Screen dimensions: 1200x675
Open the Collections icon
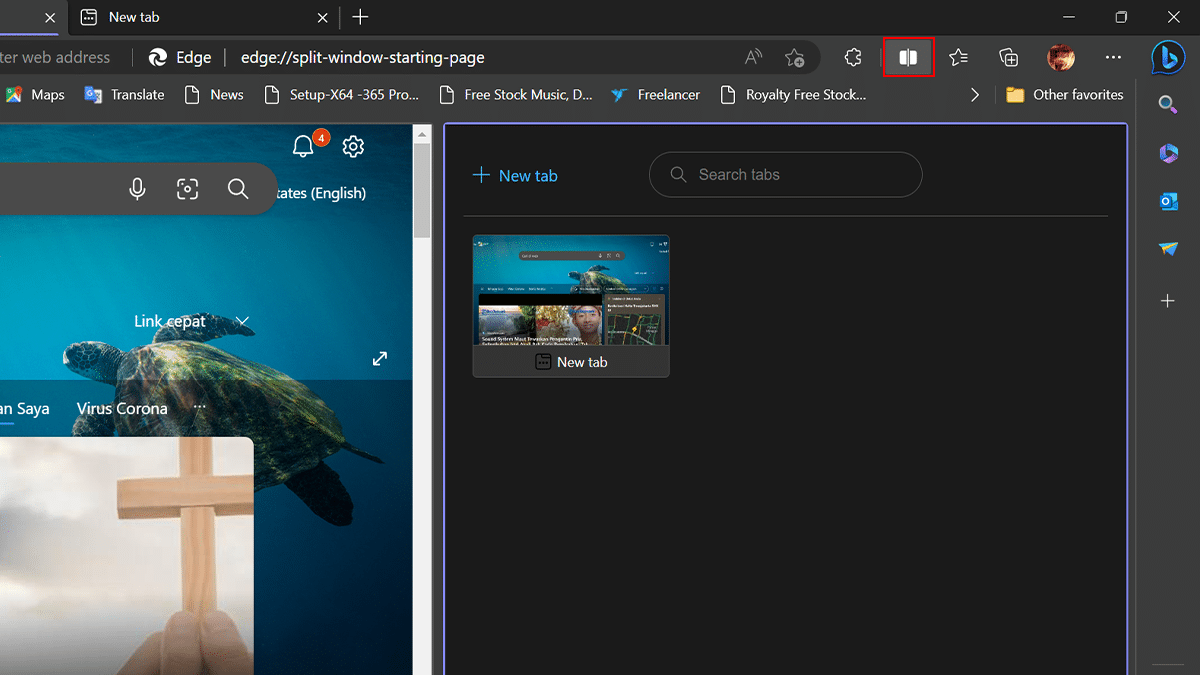[x=1009, y=58]
